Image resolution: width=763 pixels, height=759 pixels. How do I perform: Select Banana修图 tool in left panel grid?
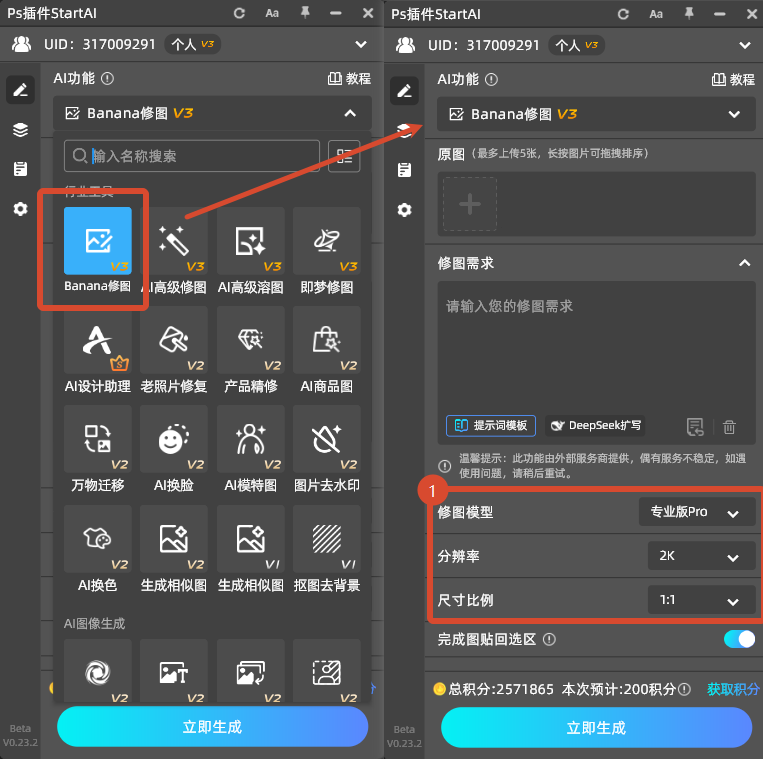98,241
